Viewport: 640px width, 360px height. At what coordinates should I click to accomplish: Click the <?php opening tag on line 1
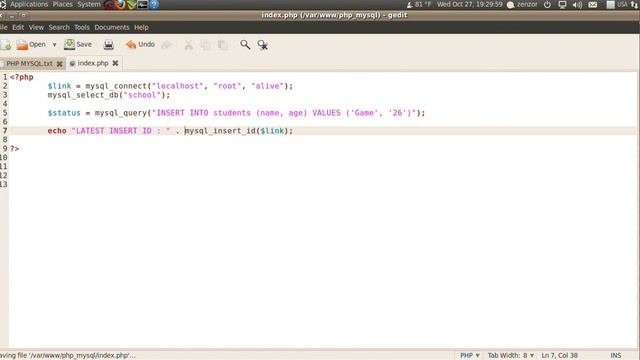click(x=22, y=77)
